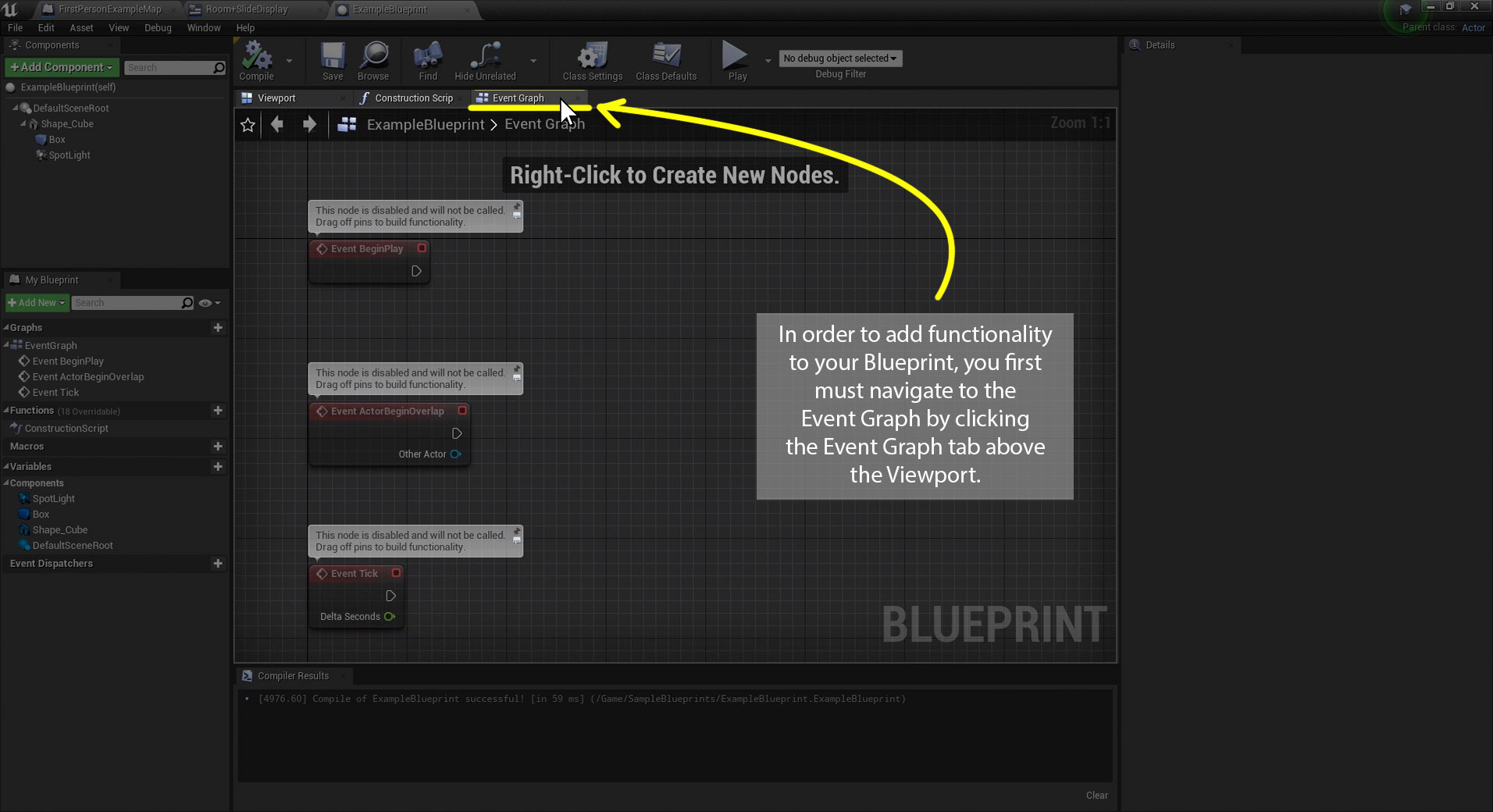Open the View menu

click(x=119, y=28)
